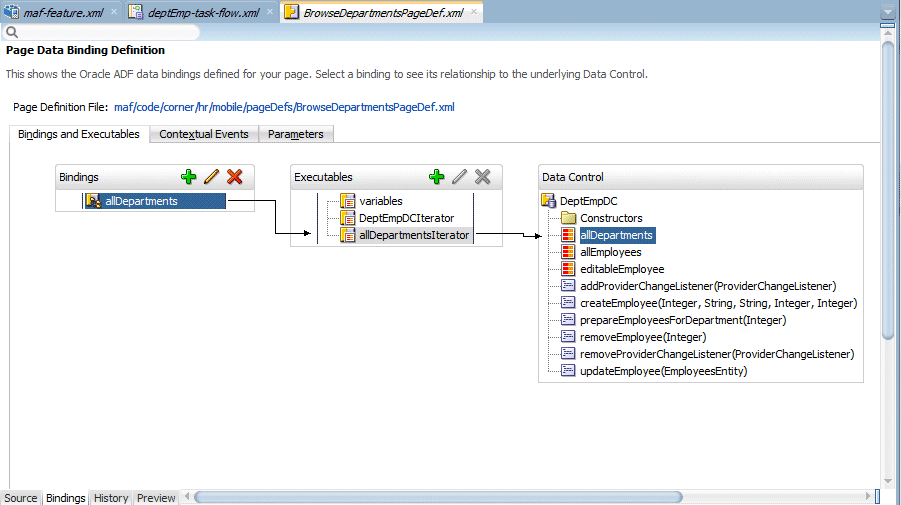
Task: Open the page definition file link
Action: coord(284,107)
